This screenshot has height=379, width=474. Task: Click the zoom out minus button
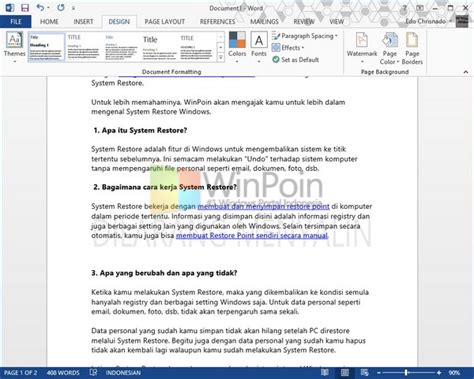379,373
